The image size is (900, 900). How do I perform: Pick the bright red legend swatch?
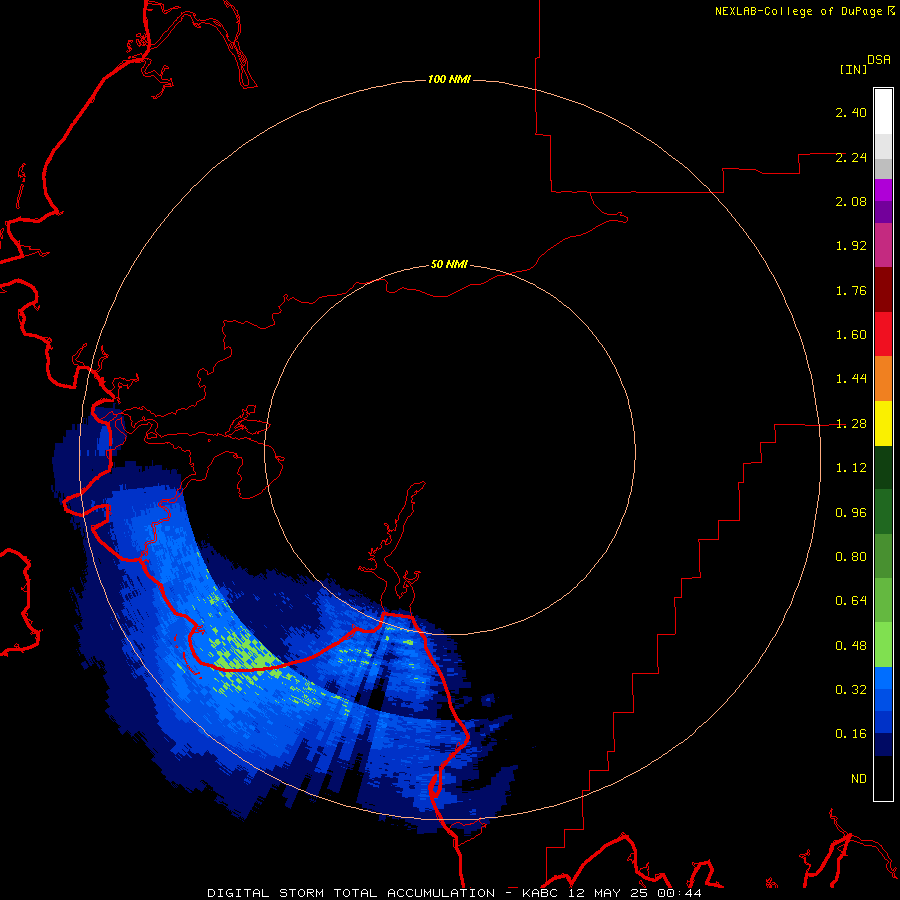click(883, 334)
